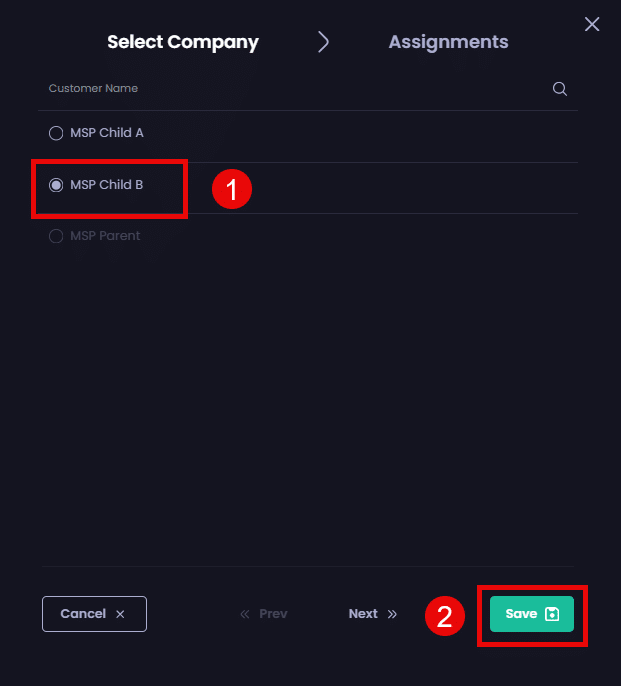Click the double chevron beside Prev
This screenshot has width=621, height=686.
tap(245, 614)
